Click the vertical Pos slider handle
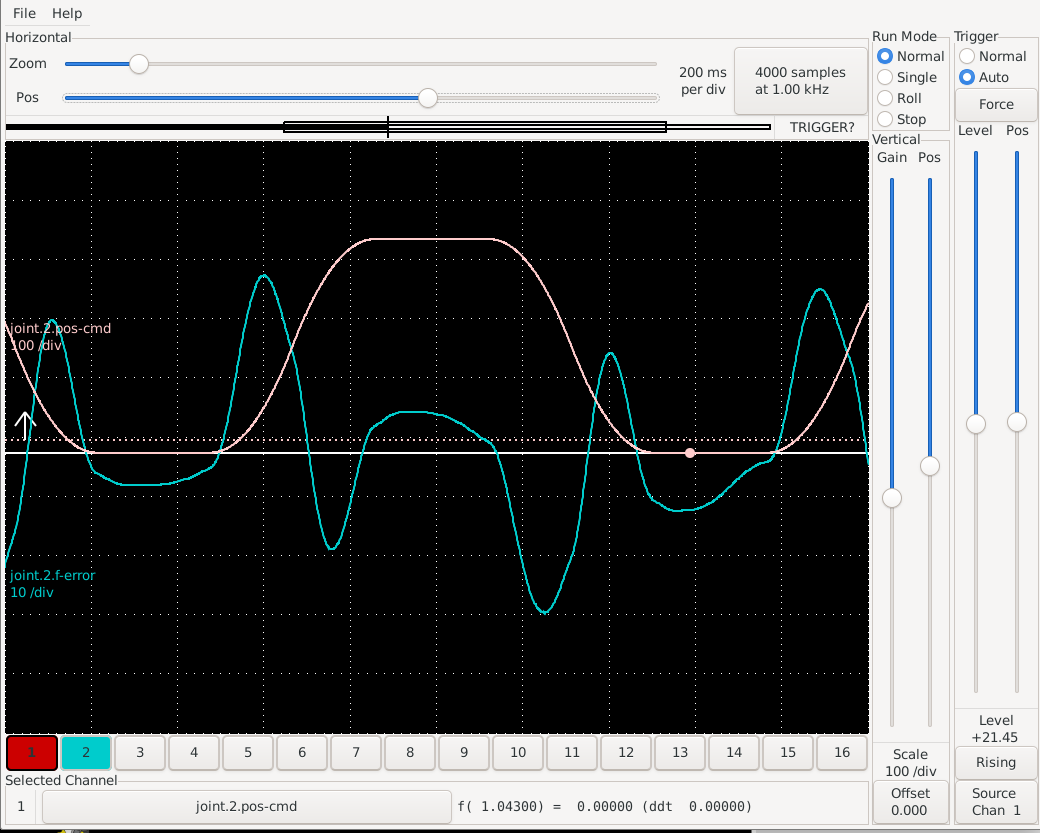 click(x=930, y=466)
